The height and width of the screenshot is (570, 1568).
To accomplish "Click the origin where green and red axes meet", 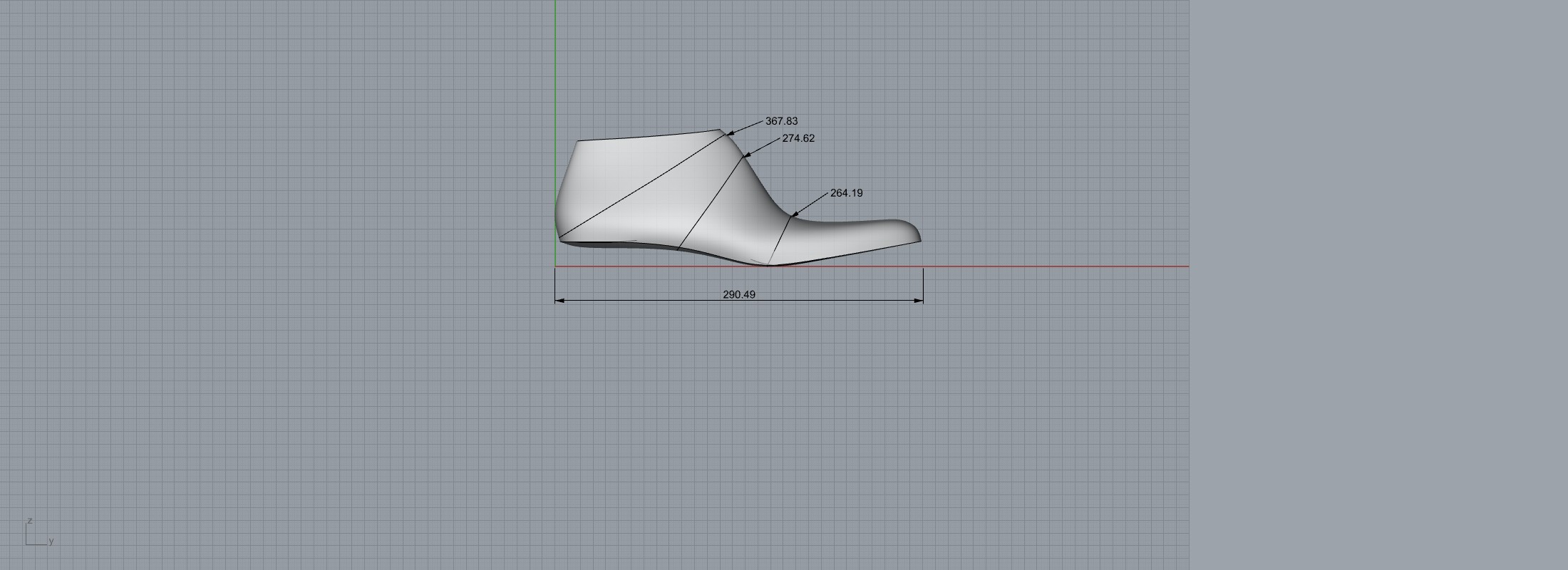I will [x=556, y=266].
